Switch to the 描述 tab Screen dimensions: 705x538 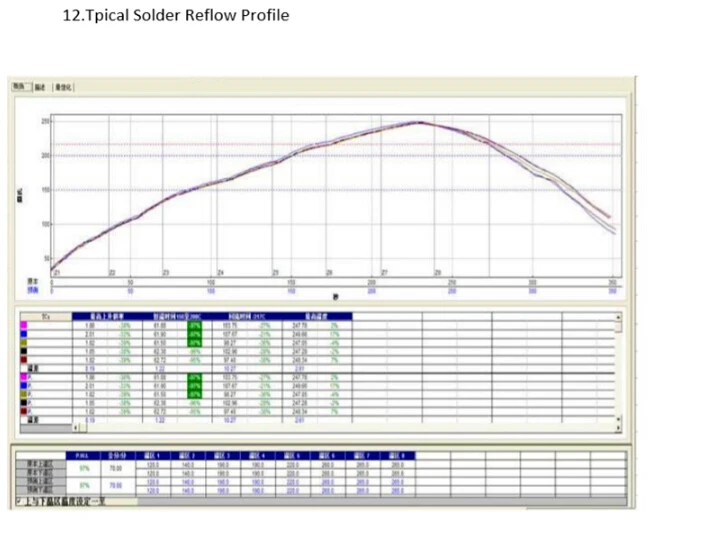39,87
